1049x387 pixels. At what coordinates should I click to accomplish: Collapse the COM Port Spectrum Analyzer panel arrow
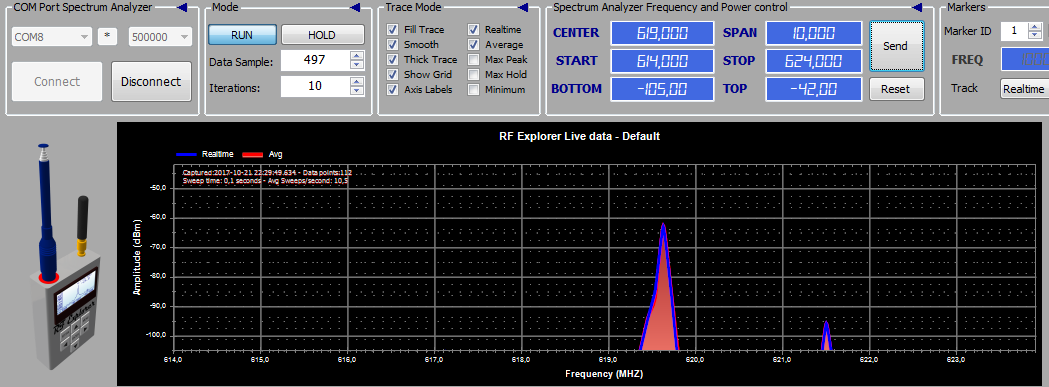182,7
